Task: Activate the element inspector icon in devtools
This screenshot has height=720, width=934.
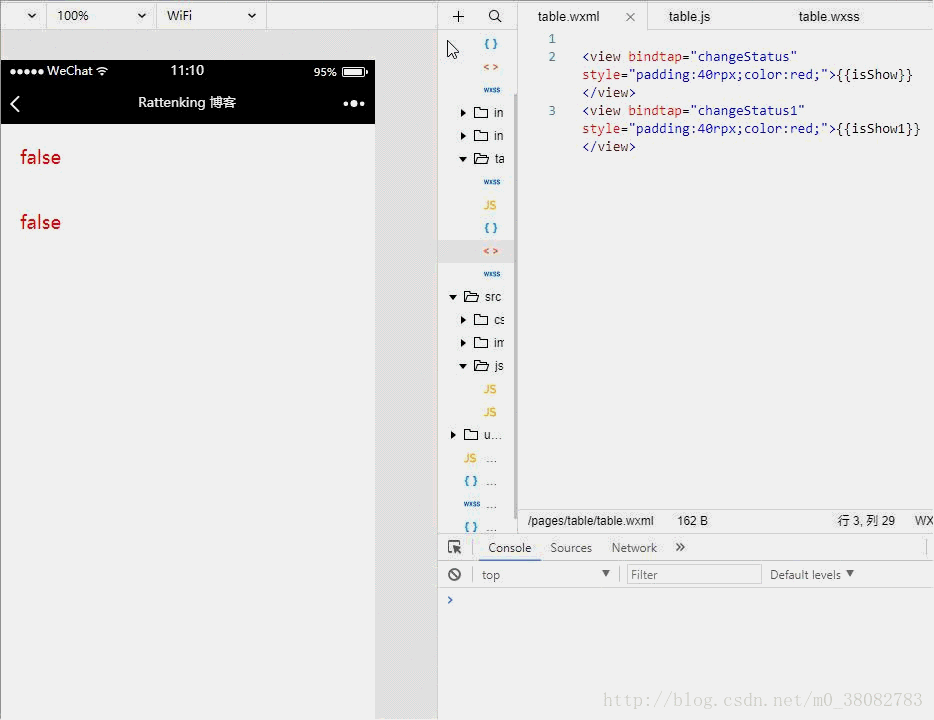Action: click(x=454, y=547)
